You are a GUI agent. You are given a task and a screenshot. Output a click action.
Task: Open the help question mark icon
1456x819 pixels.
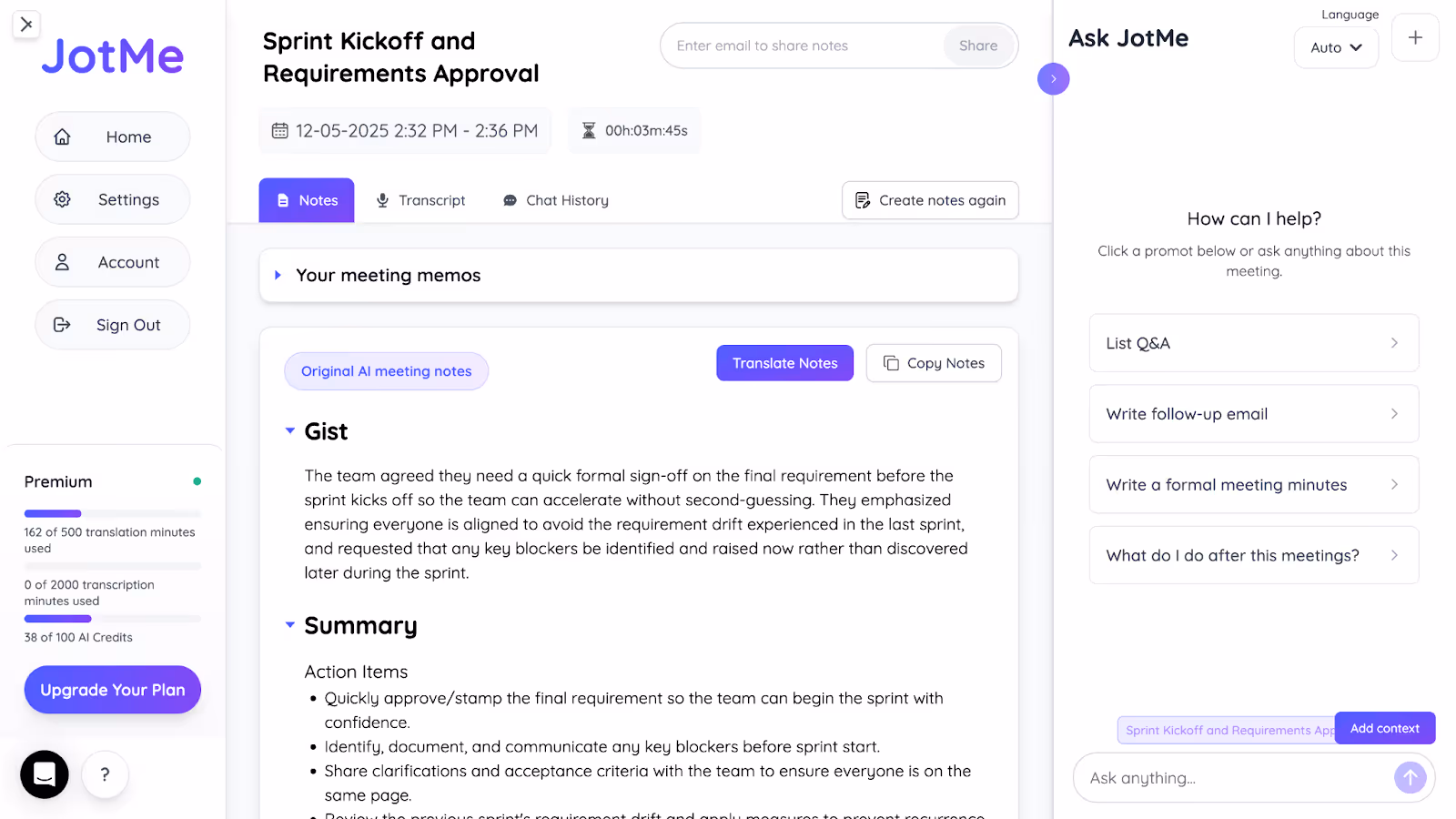click(x=106, y=774)
